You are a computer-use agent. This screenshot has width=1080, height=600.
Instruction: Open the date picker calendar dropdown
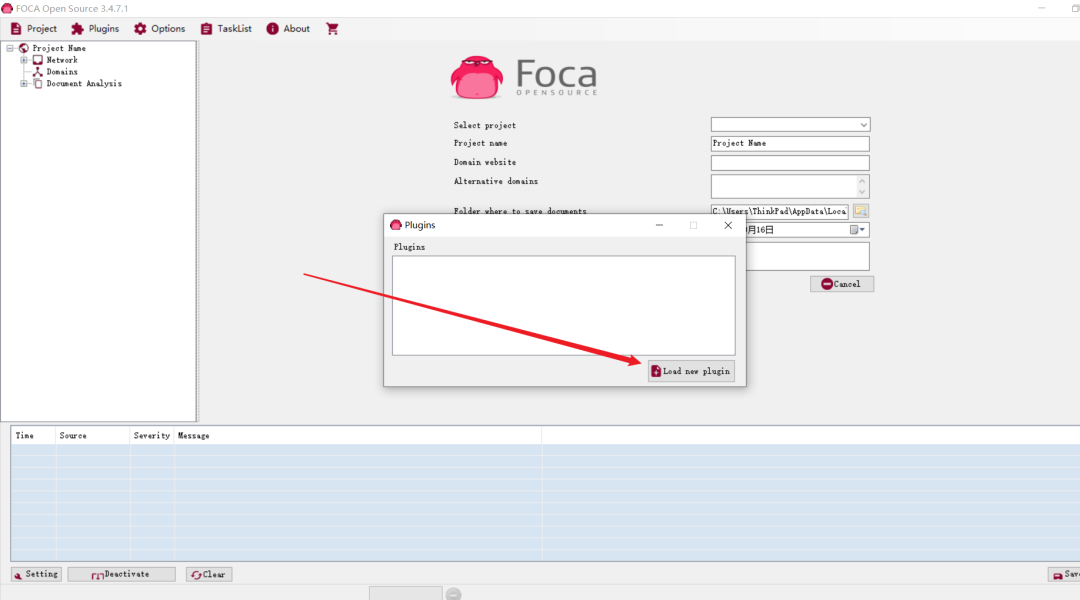858,229
